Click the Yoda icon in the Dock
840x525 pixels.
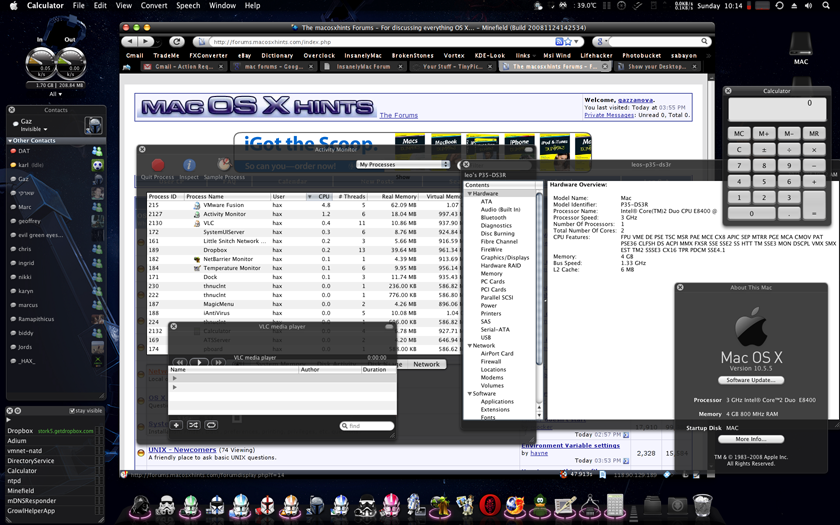coord(441,505)
